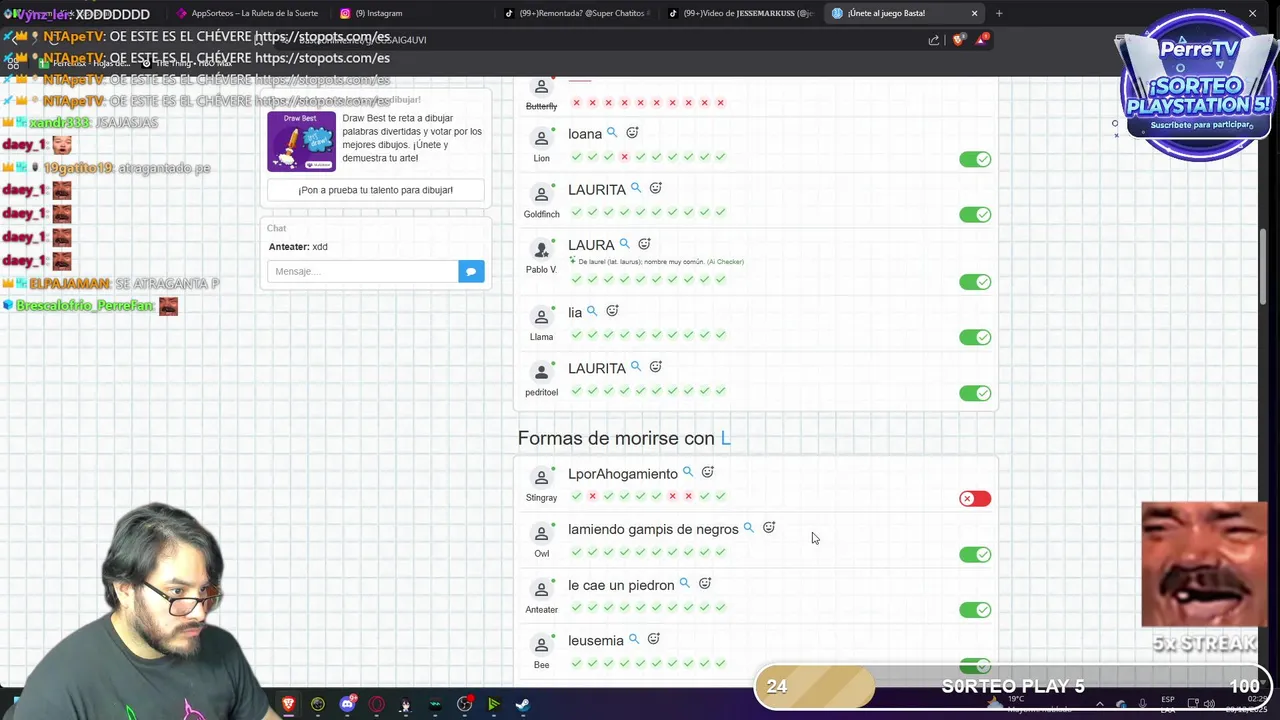Toggle approval switch for Goldfinch's LAURITA

[975, 214]
